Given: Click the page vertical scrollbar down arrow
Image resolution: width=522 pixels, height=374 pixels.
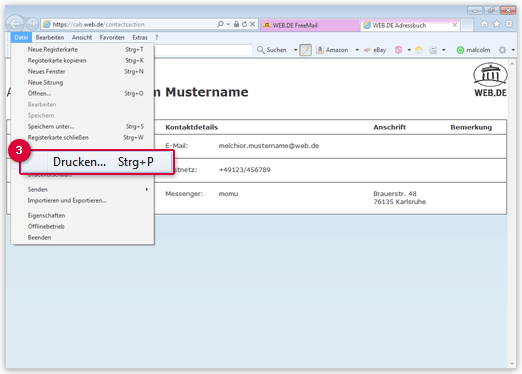Looking at the screenshot, I should pos(512,364).
